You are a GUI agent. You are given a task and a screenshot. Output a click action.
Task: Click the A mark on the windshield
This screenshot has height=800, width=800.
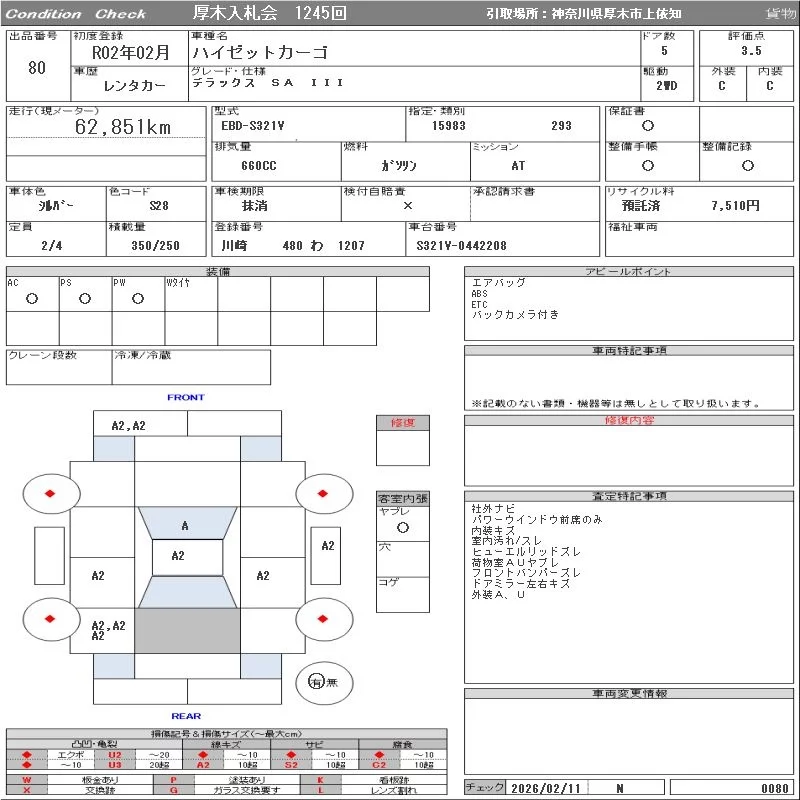pyautogui.click(x=185, y=525)
